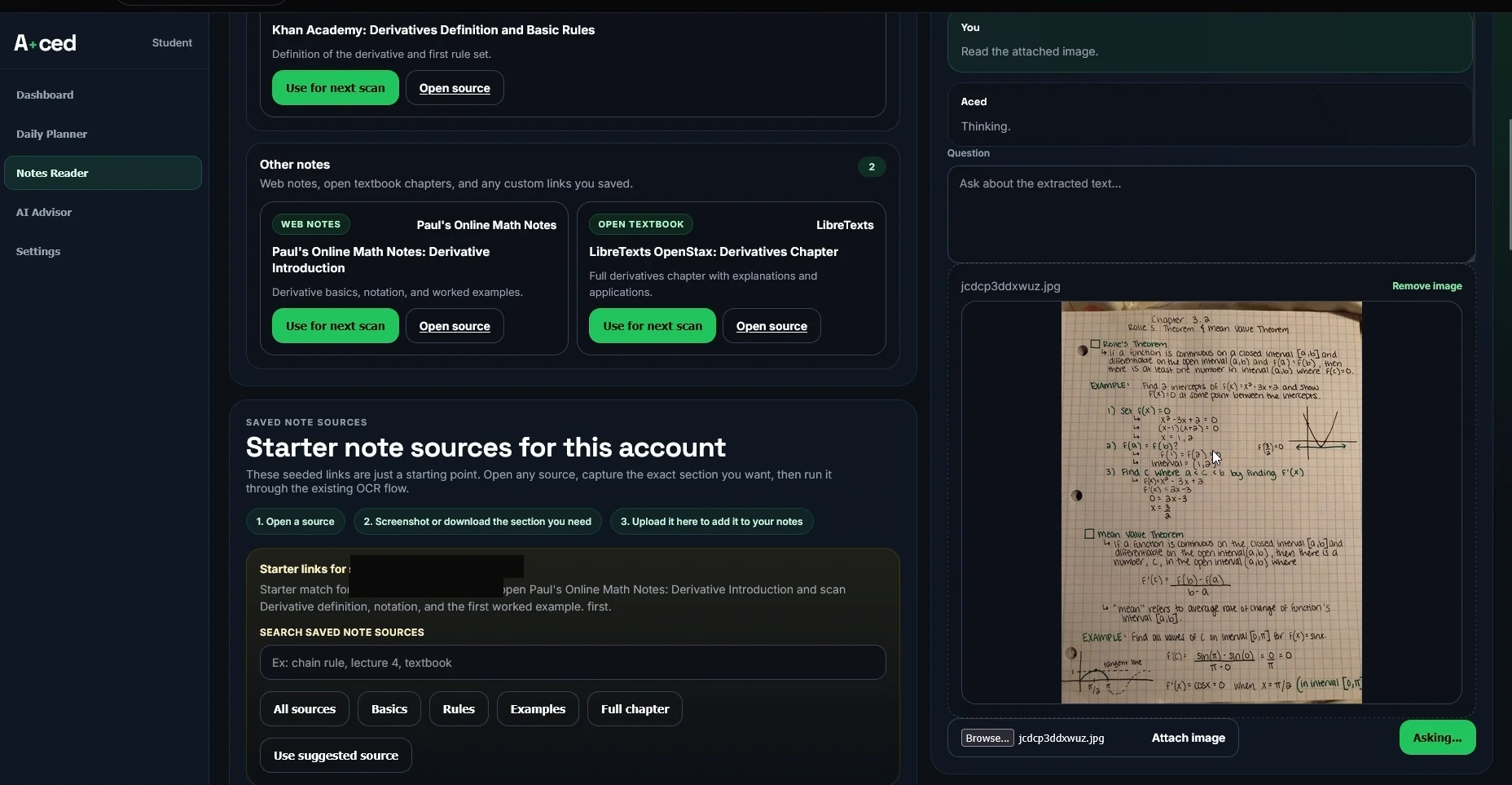Screen dimensions: 1512x785
Task: Use the Khan Academy source for next scan
Action: [336, 88]
